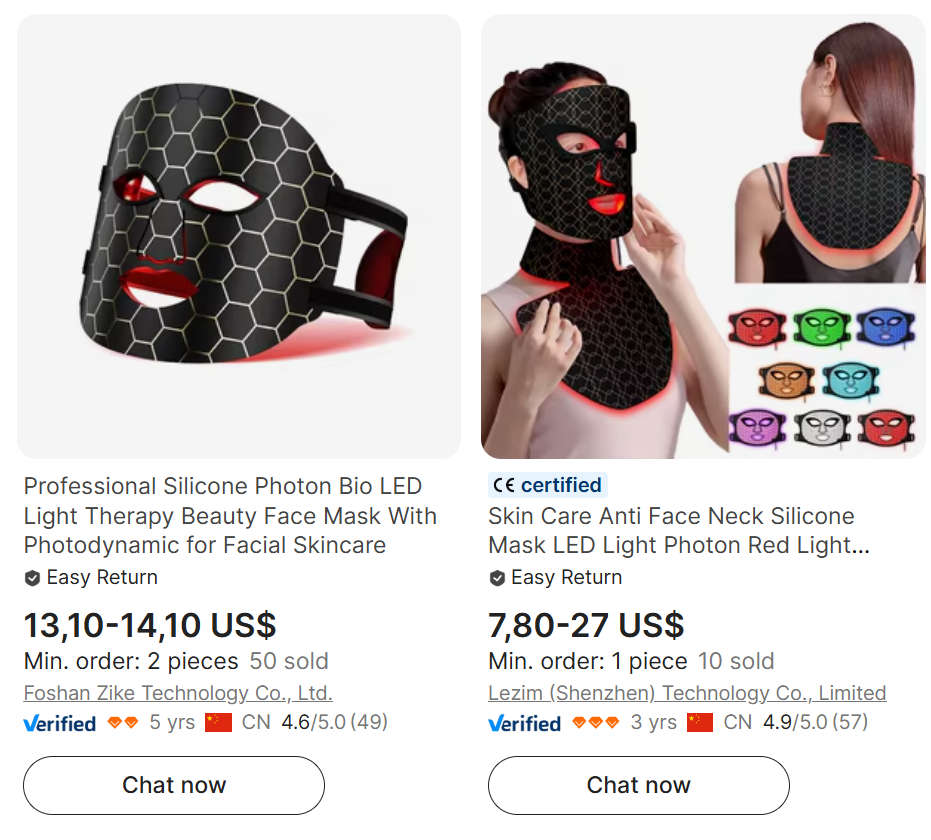The width and height of the screenshot is (931, 840).
Task: Click the Verified badge for Lezim Shenzhen Technology
Action: coord(524,723)
